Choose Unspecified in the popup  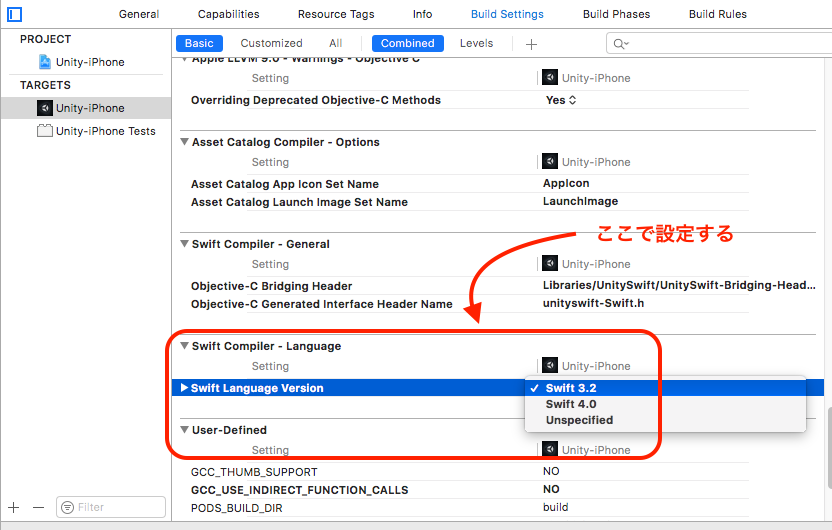[x=665, y=420]
